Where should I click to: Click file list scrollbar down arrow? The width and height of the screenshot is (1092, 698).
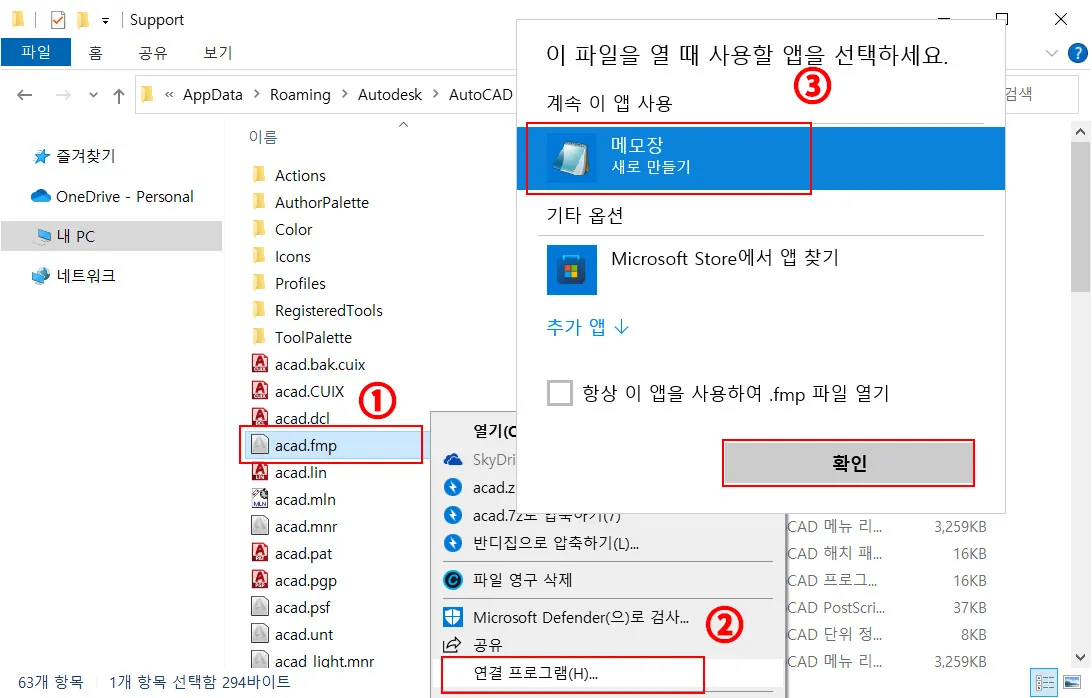pos(1080,657)
